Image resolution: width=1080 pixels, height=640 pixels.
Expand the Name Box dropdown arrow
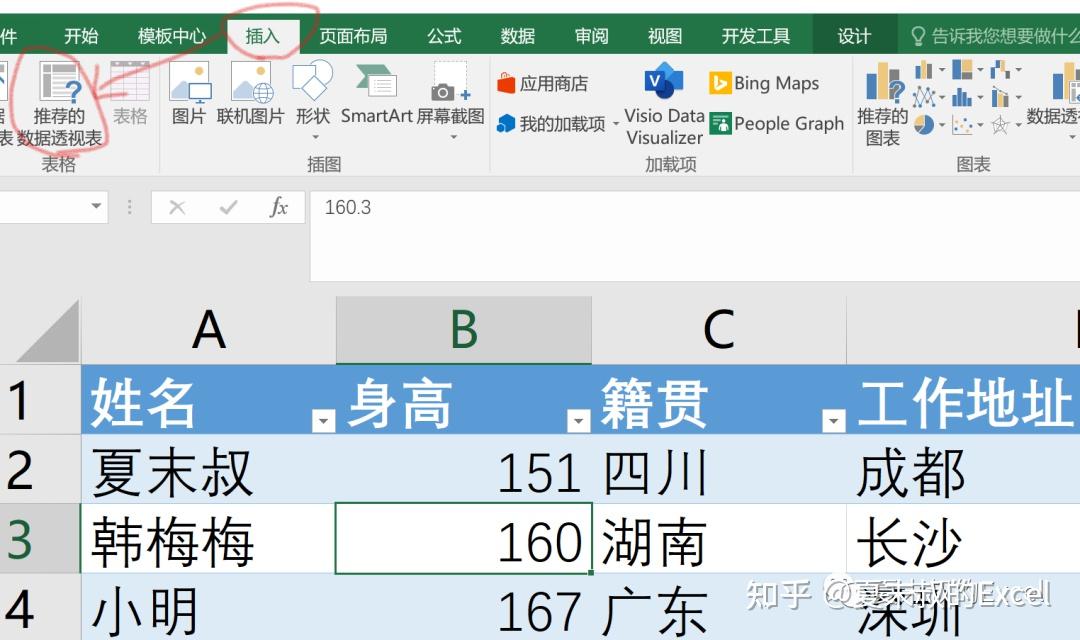pos(96,207)
